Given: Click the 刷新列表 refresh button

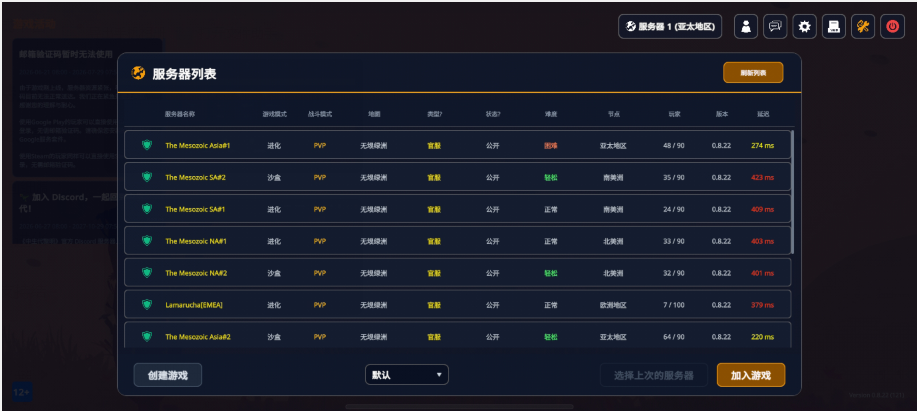Looking at the screenshot, I should 753,73.
